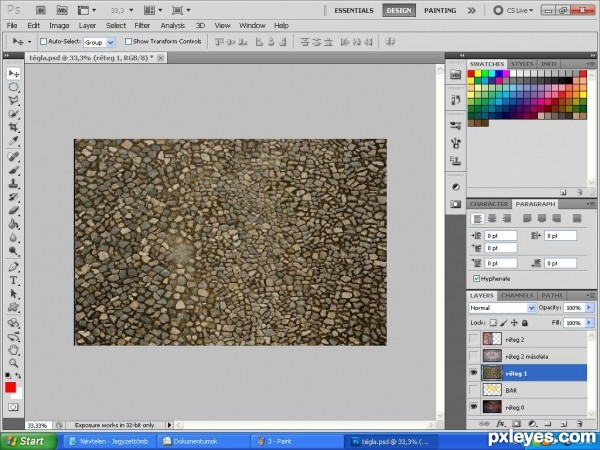This screenshot has width=600, height=450.
Task: Open the Image menu
Action: pos(59,26)
